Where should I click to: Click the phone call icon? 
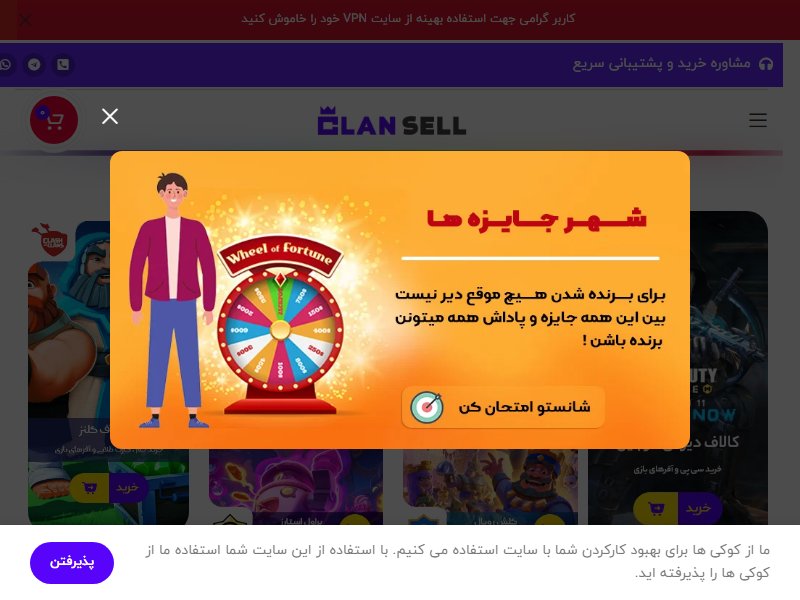click(63, 65)
